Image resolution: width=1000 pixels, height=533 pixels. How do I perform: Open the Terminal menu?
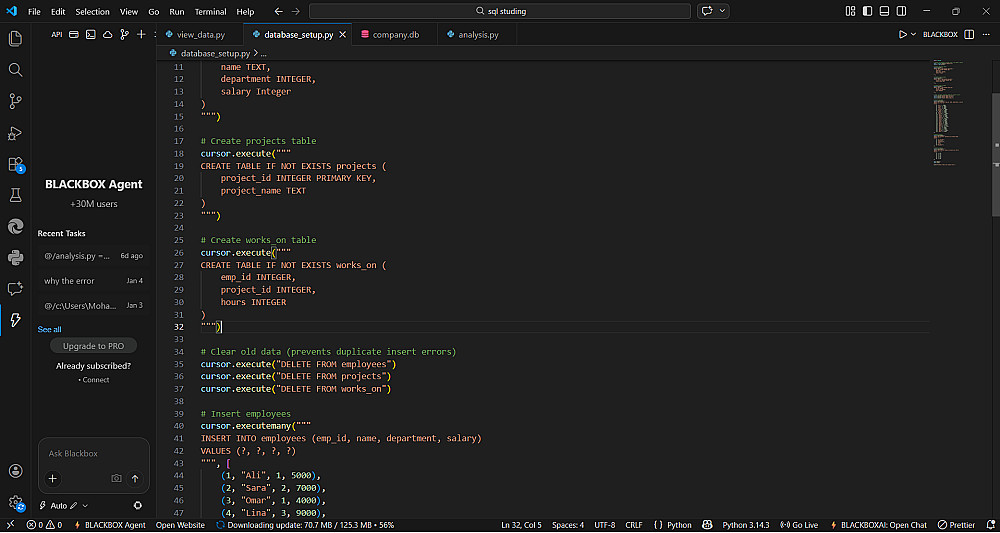210,11
